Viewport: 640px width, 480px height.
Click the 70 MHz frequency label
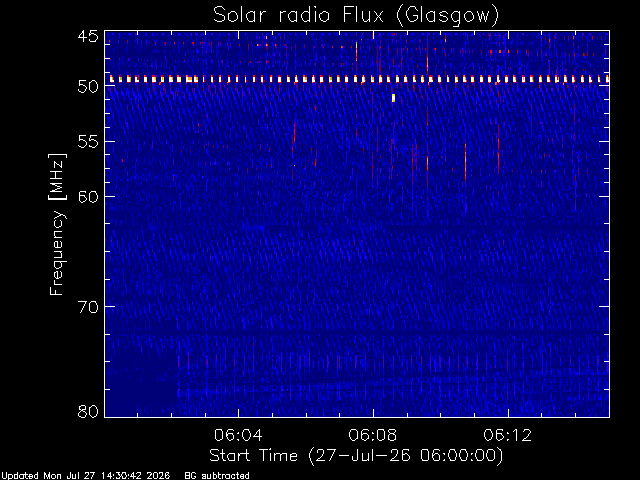[88, 306]
